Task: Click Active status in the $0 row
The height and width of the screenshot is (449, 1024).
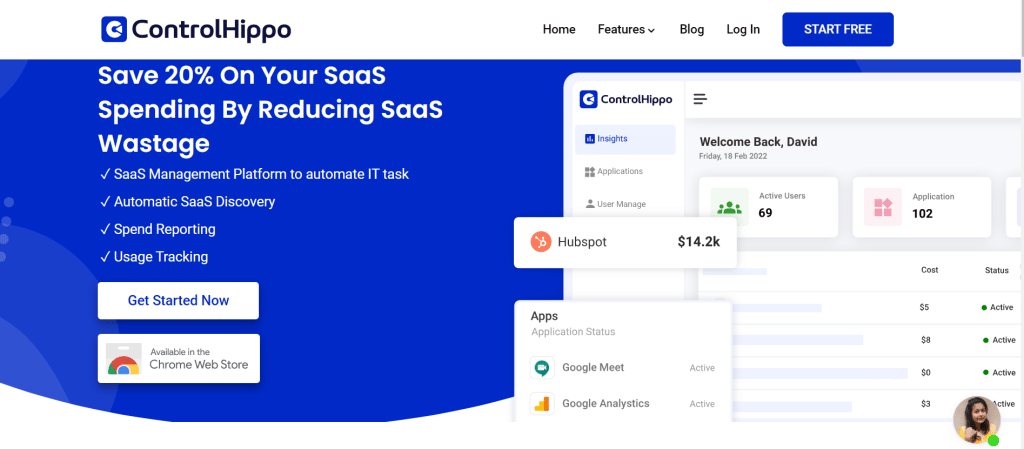Action: point(999,373)
